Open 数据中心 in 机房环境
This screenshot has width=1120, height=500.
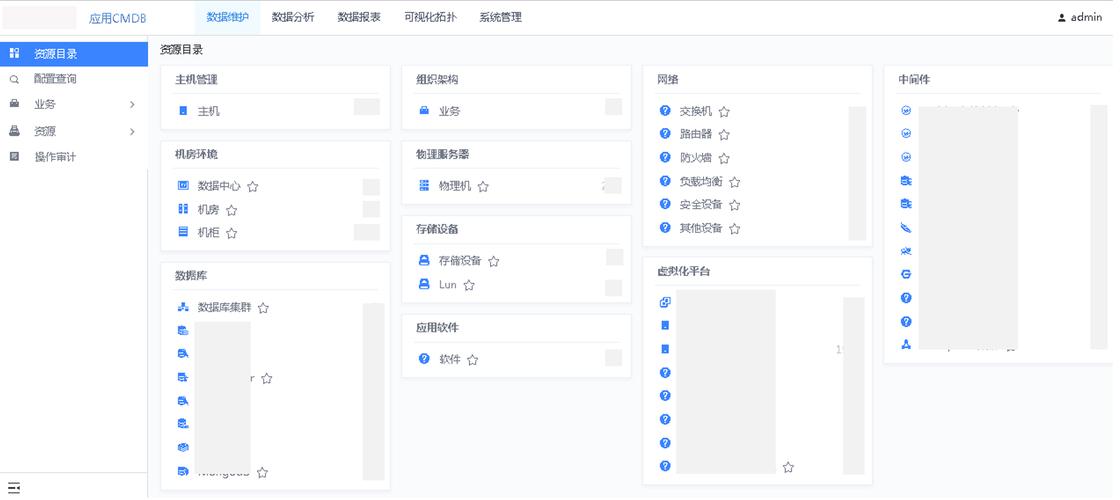[219, 186]
